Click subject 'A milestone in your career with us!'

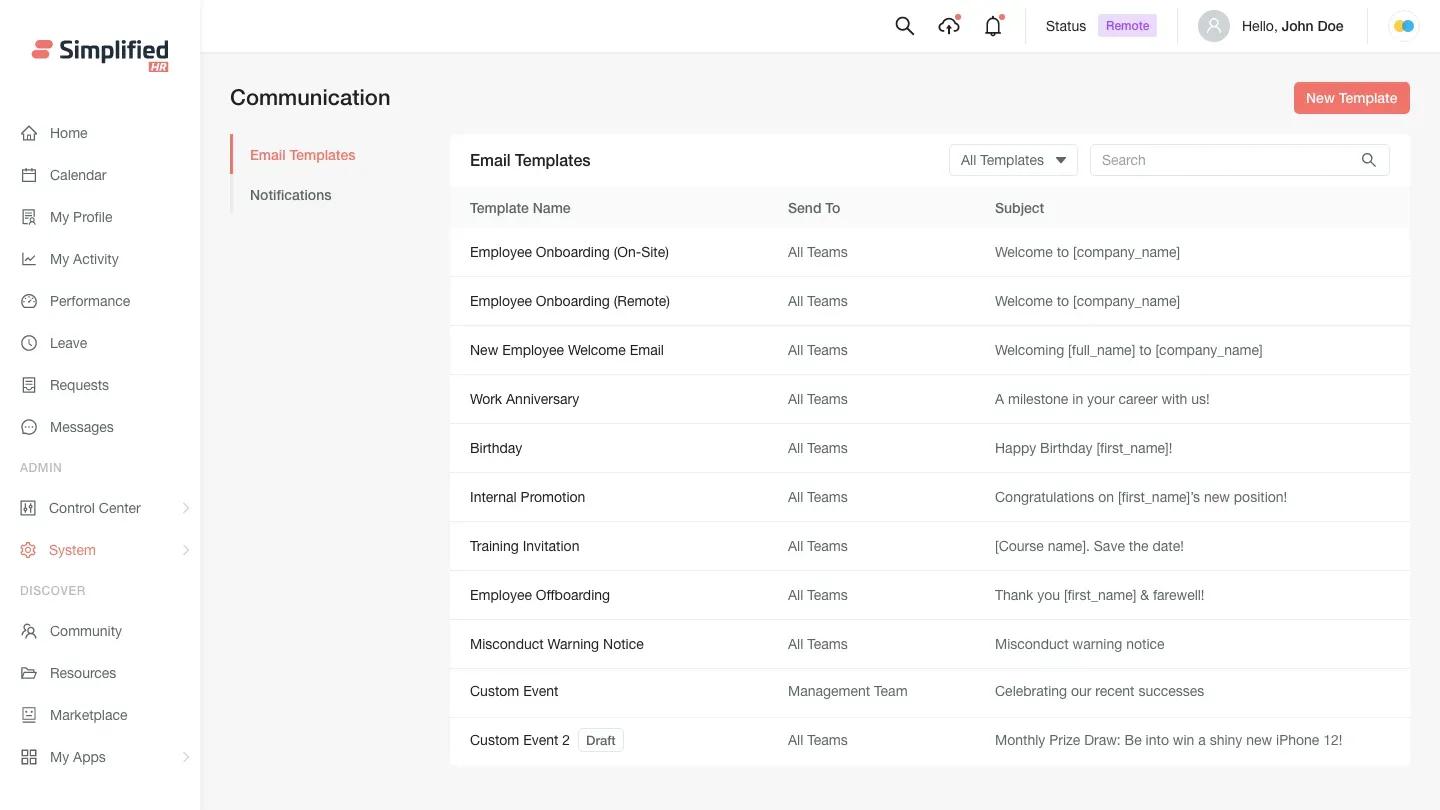click(1102, 399)
